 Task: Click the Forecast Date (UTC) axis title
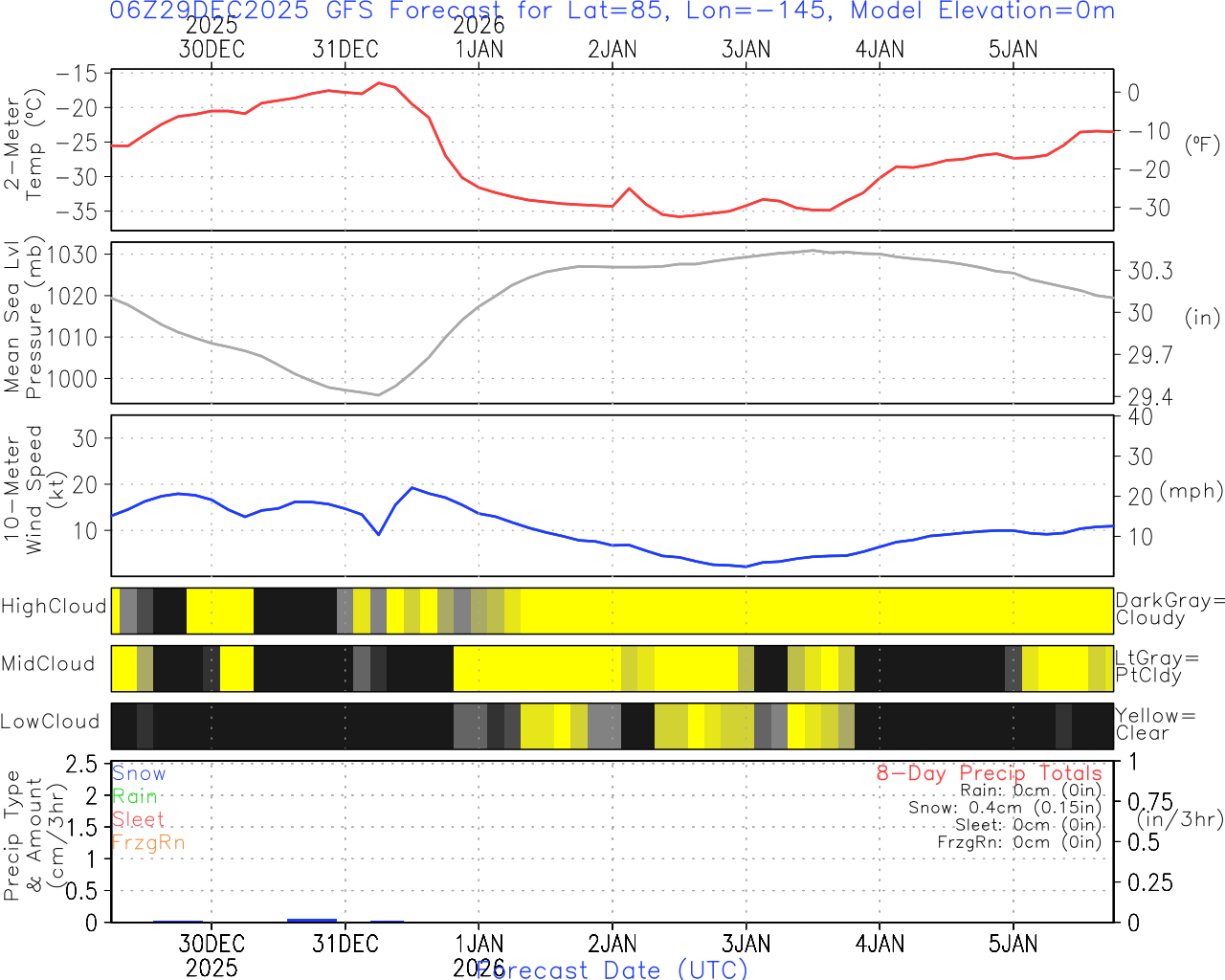click(x=612, y=969)
